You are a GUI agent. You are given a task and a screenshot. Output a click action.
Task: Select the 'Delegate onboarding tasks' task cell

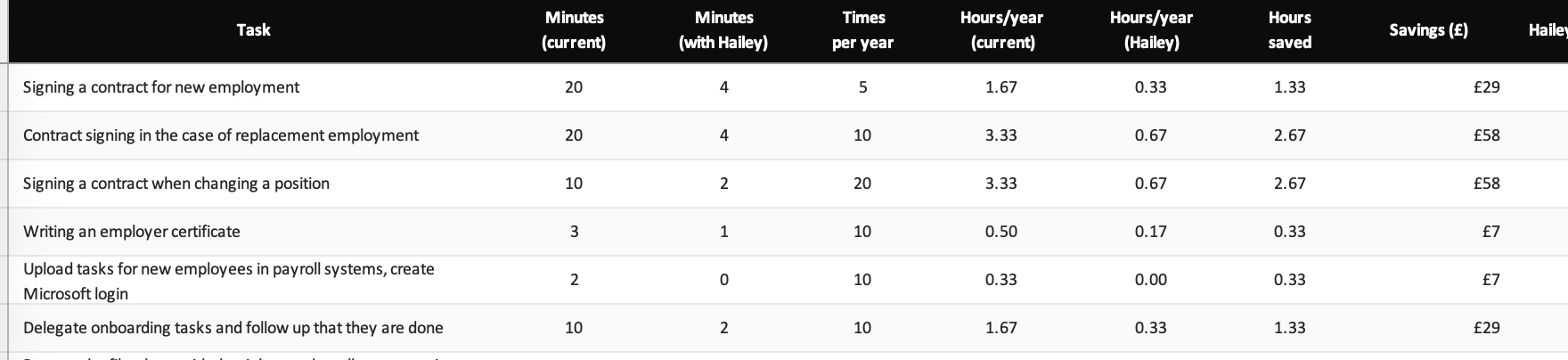click(x=233, y=328)
